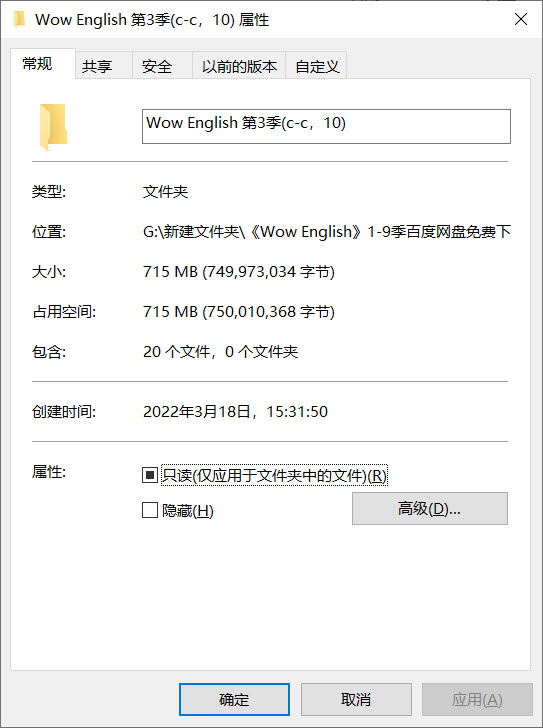Click the location path starting with G:\新建文件夹
Viewport: 543px width, 728px height.
coord(327,231)
